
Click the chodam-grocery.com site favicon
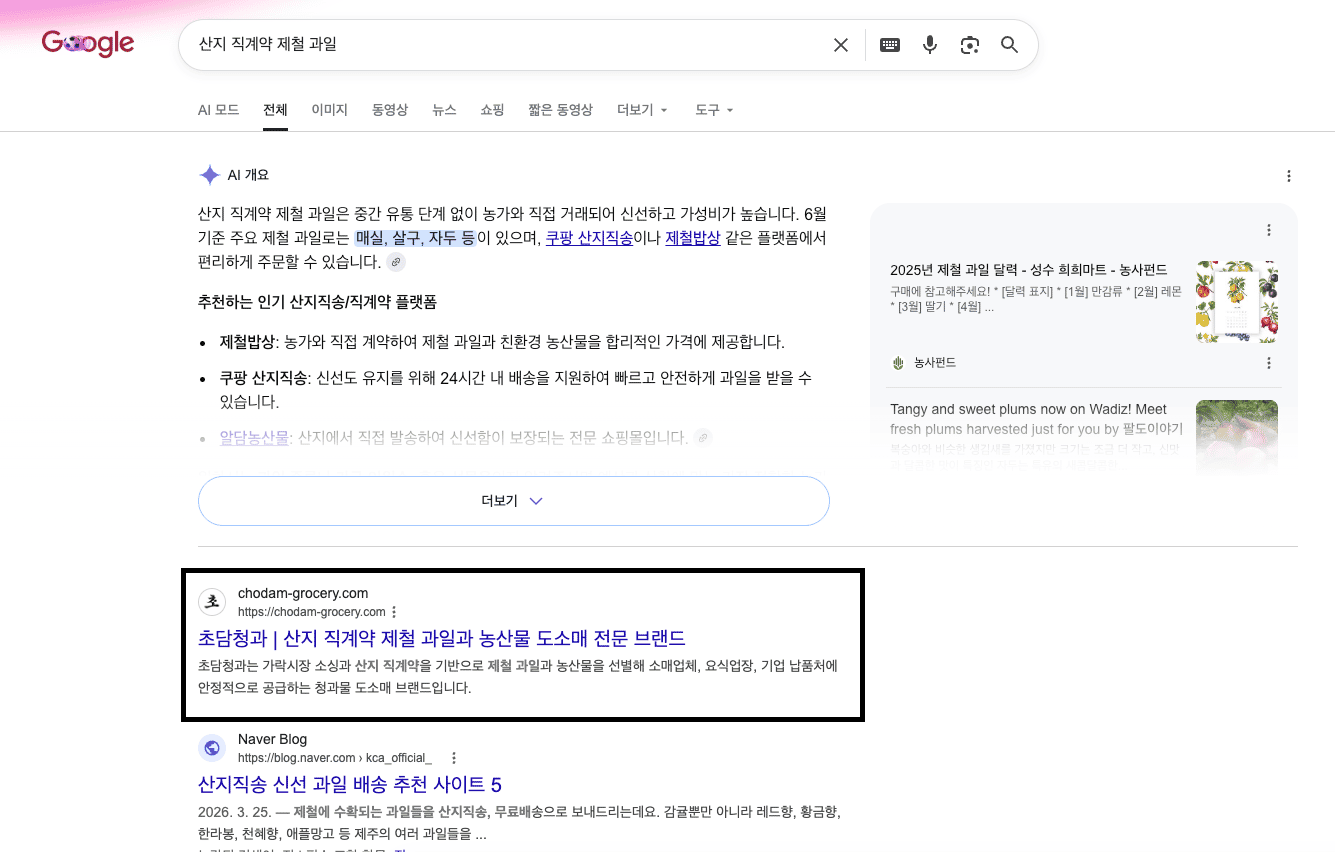click(212, 602)
